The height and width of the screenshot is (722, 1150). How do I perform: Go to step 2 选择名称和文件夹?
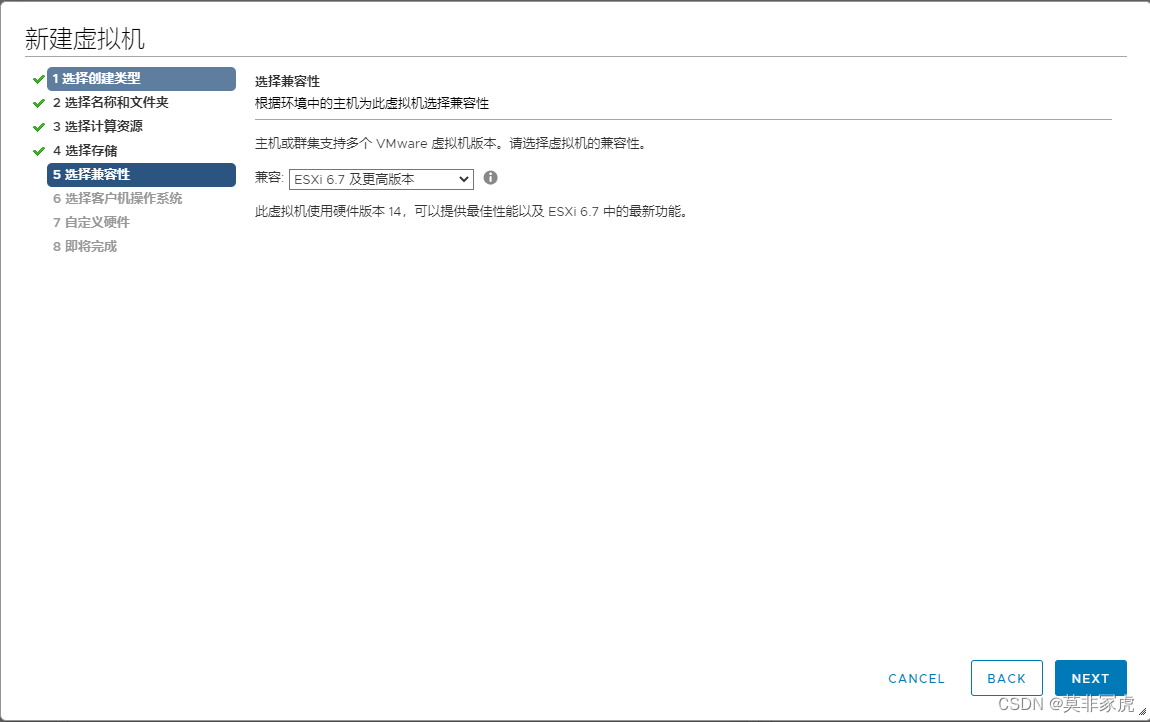coord(111,103)
